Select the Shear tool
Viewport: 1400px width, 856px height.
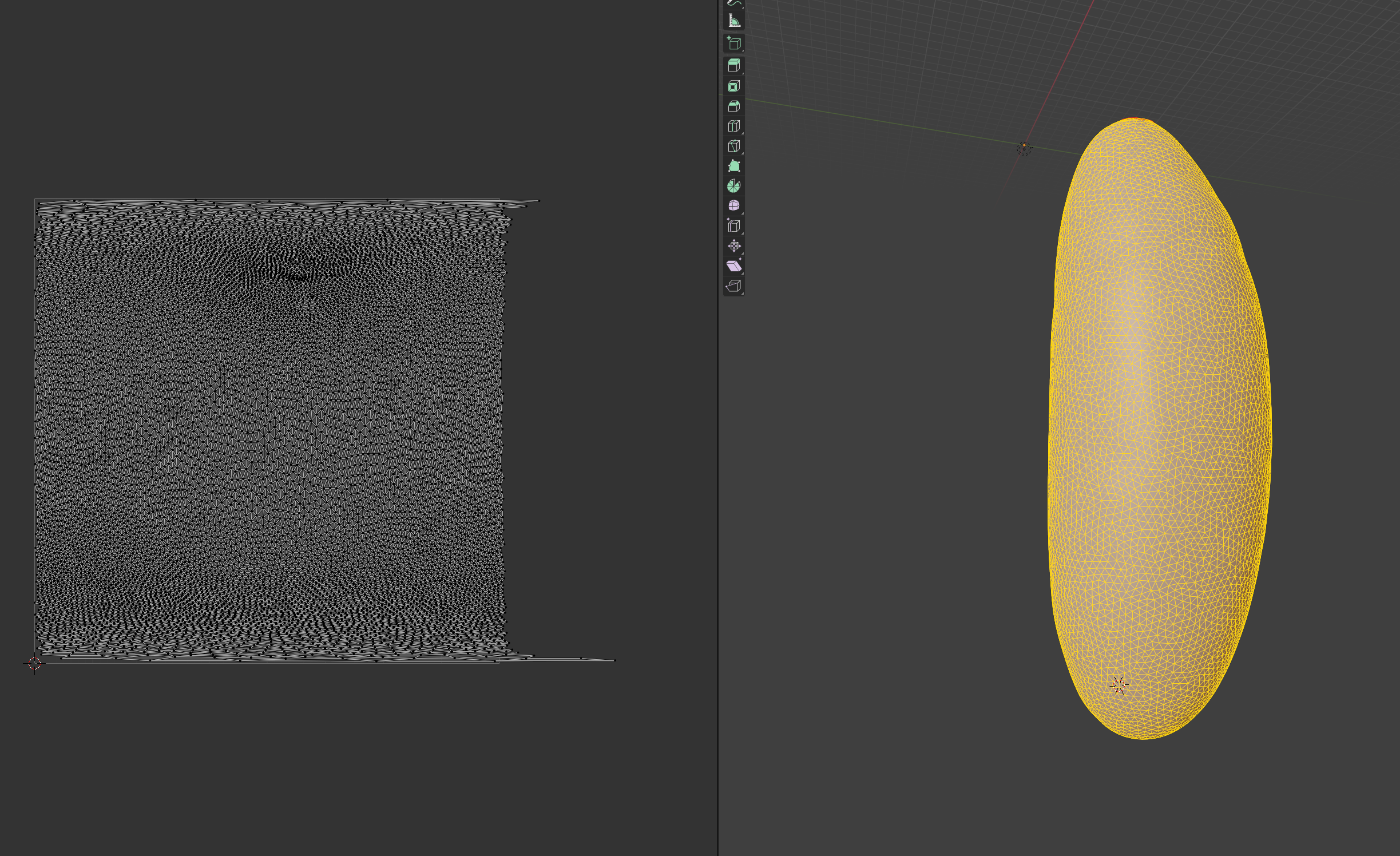point(733,266)
